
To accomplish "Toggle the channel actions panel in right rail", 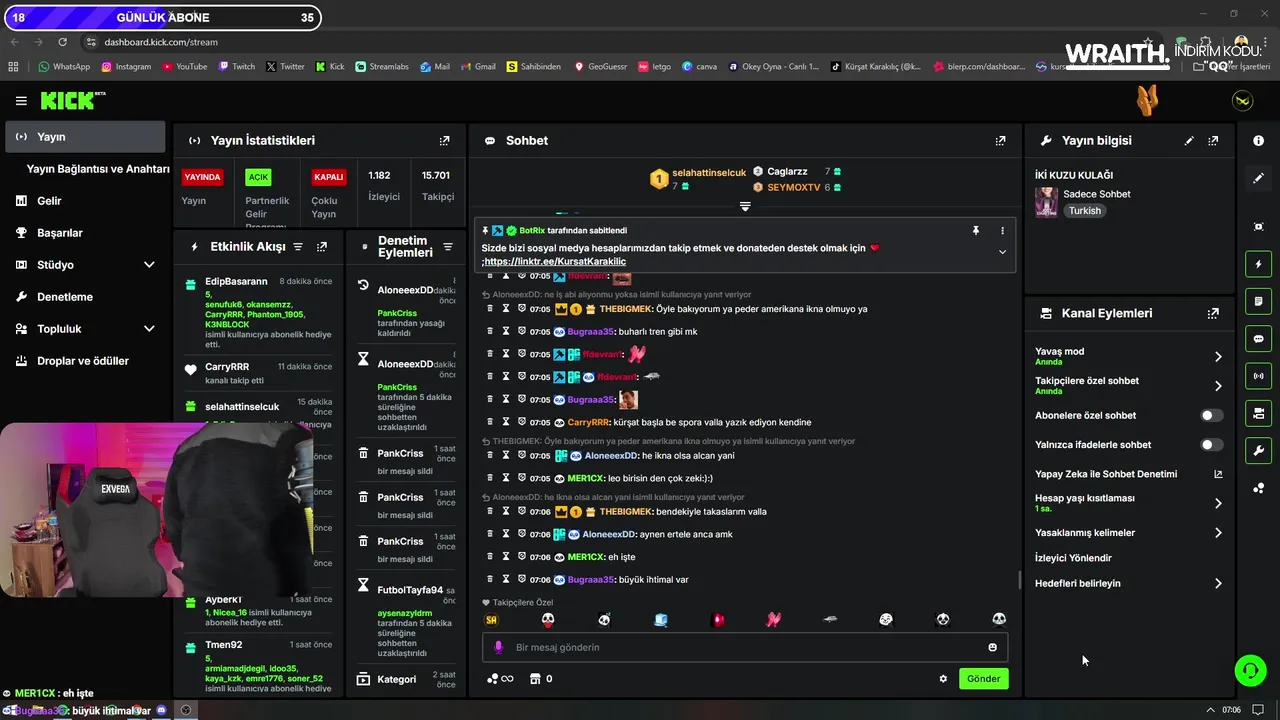I will coord(1258,413).
